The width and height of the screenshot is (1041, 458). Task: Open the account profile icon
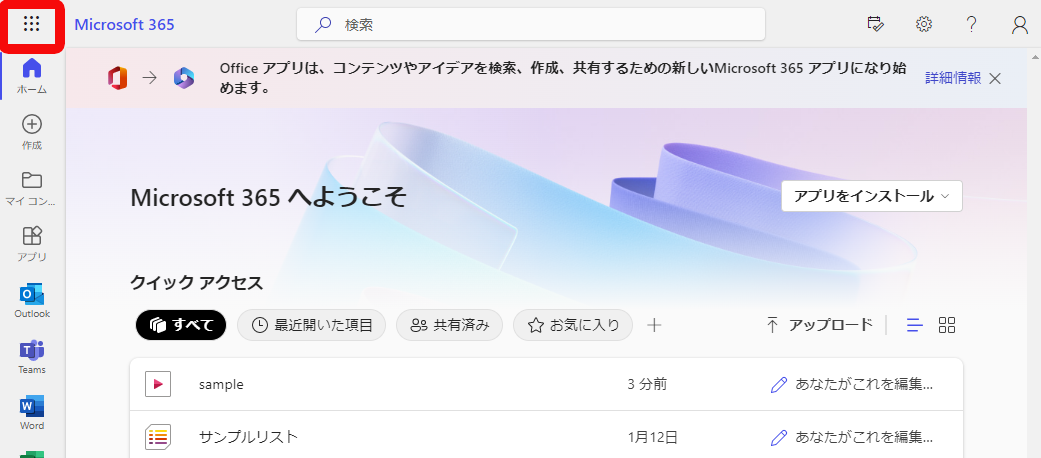(x=1019, y=25)
